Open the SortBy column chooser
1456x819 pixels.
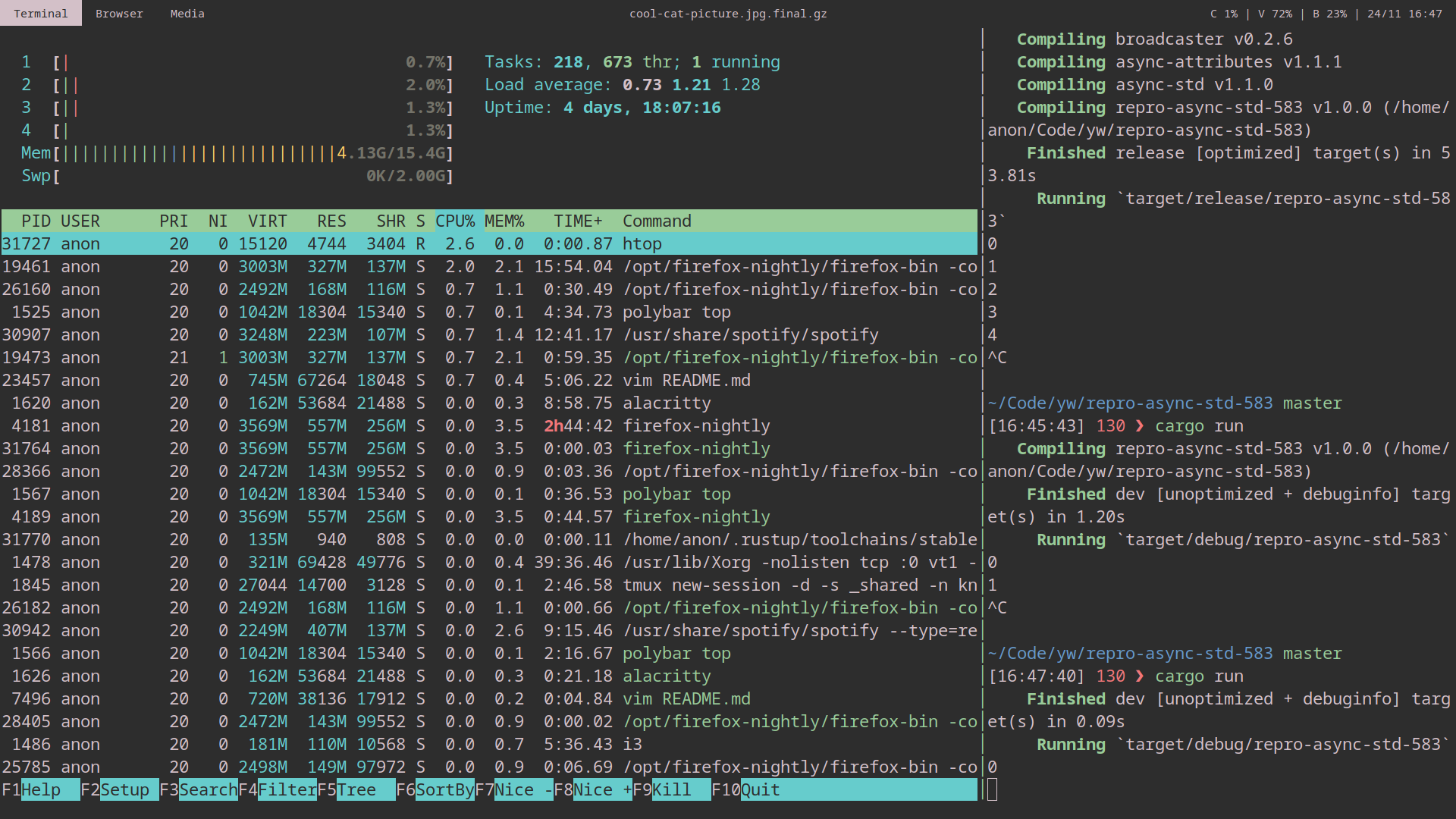coord(436,789)
